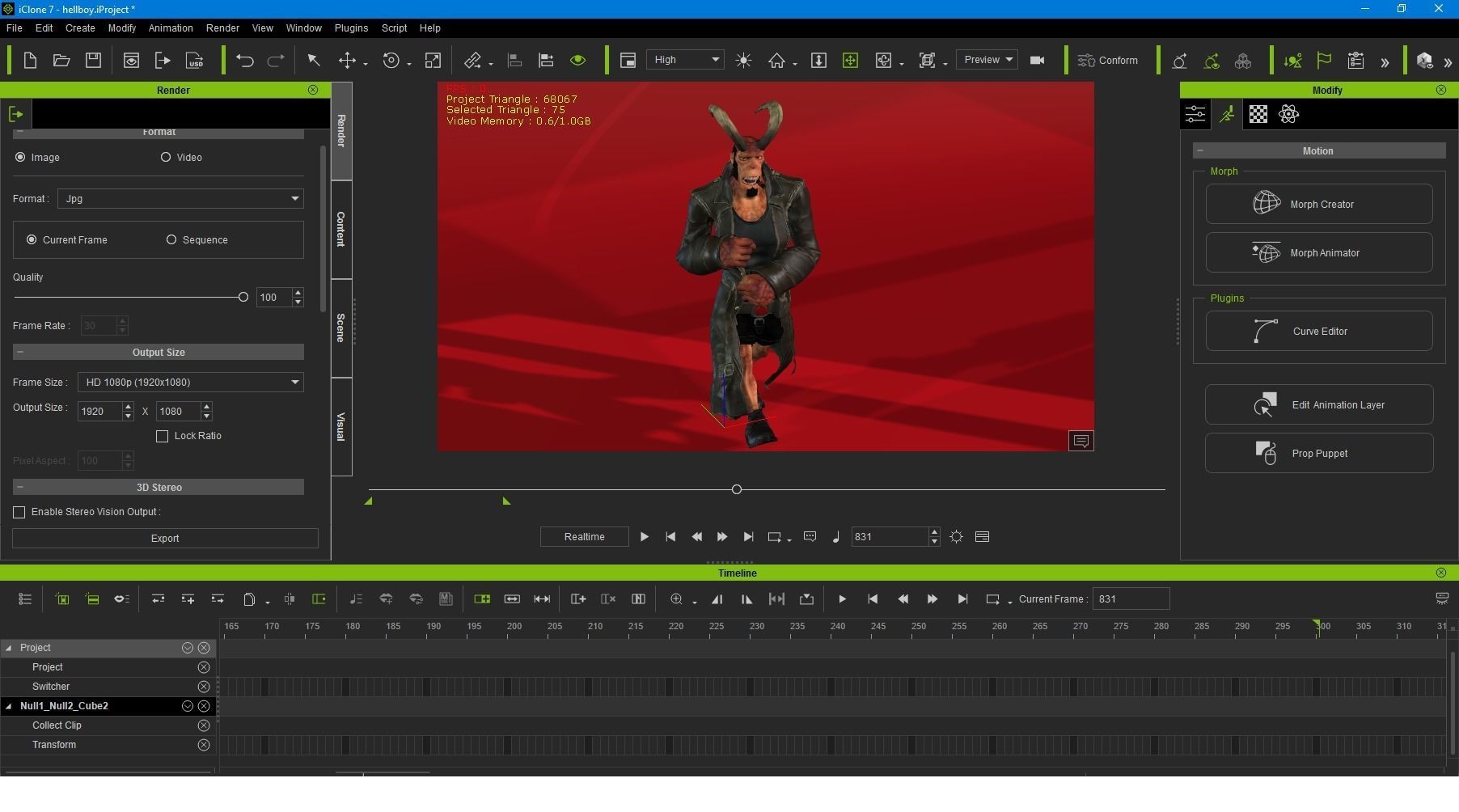Click the sun lighting icon in toolbar
The width and height of the screenshot is (1459, 812).
pyautogui.click(x=743, y=61)
